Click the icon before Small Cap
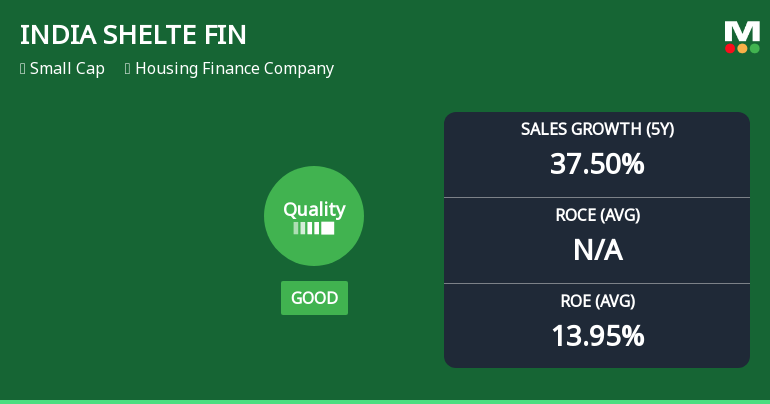Image resolution: width=770 pixels, height=404 pixels. click(22, 69)
